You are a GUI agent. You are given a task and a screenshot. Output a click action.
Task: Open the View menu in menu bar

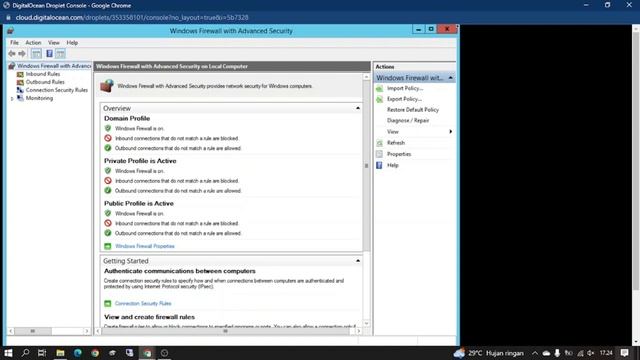[x=53, y=42]
